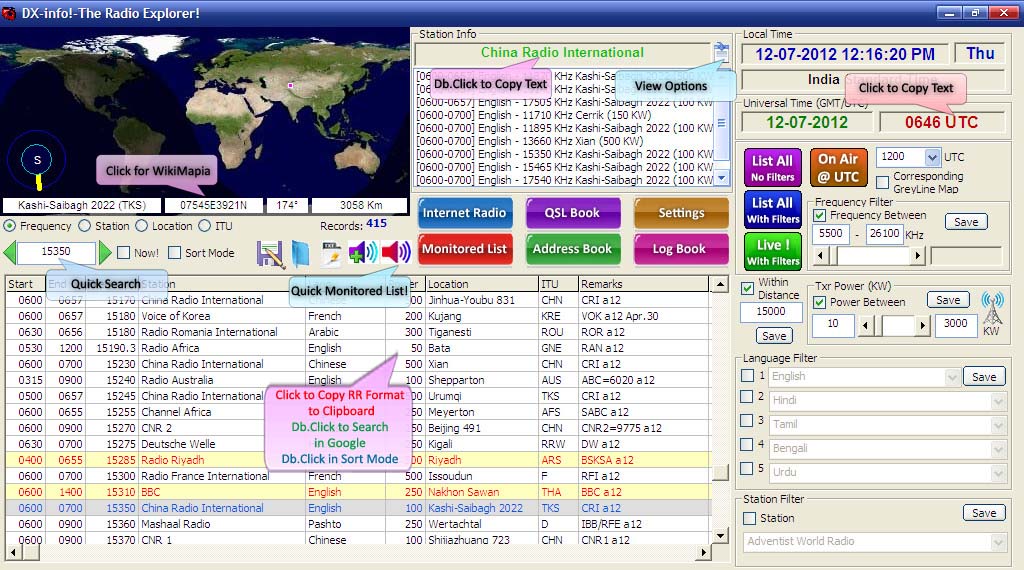Click On Air @ UTC button
The height and width of the screenshot is (570, 1024).
tap(839, 168)
